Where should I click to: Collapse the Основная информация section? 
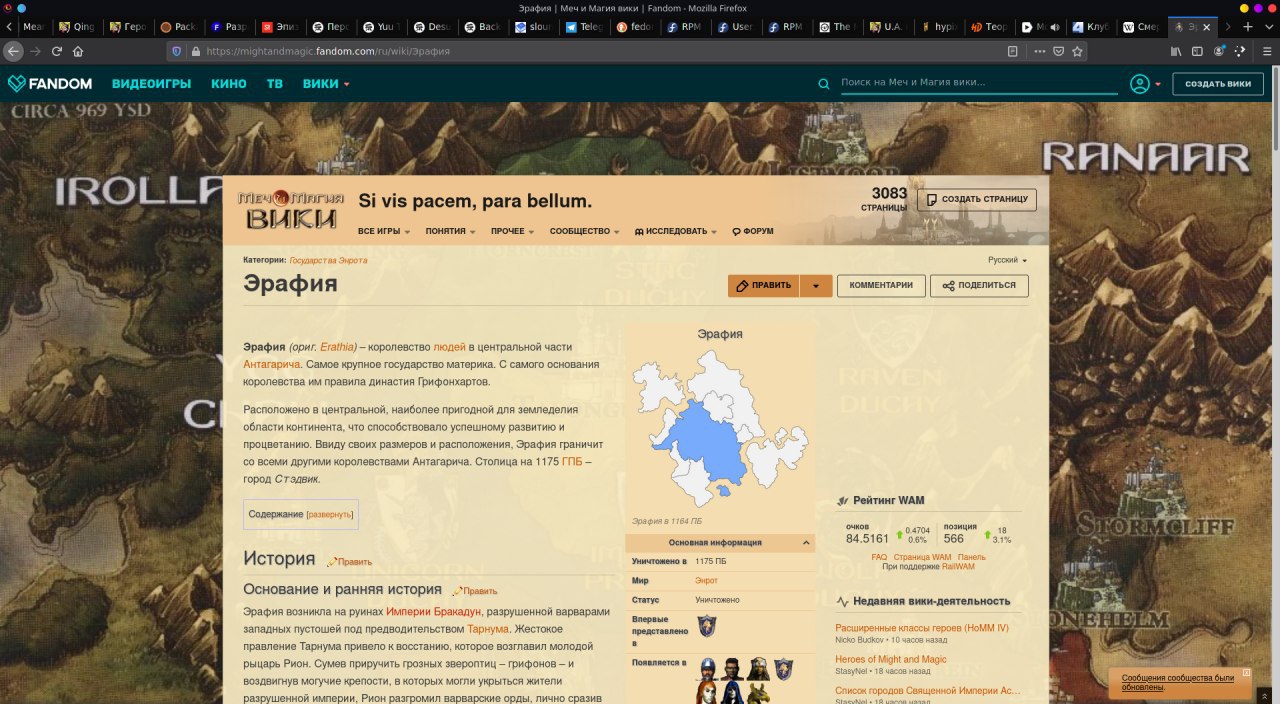coord(806,542)
